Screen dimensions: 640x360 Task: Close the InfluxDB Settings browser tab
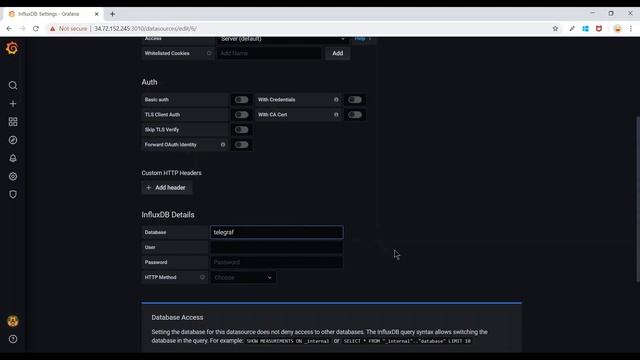click(97, 14)
